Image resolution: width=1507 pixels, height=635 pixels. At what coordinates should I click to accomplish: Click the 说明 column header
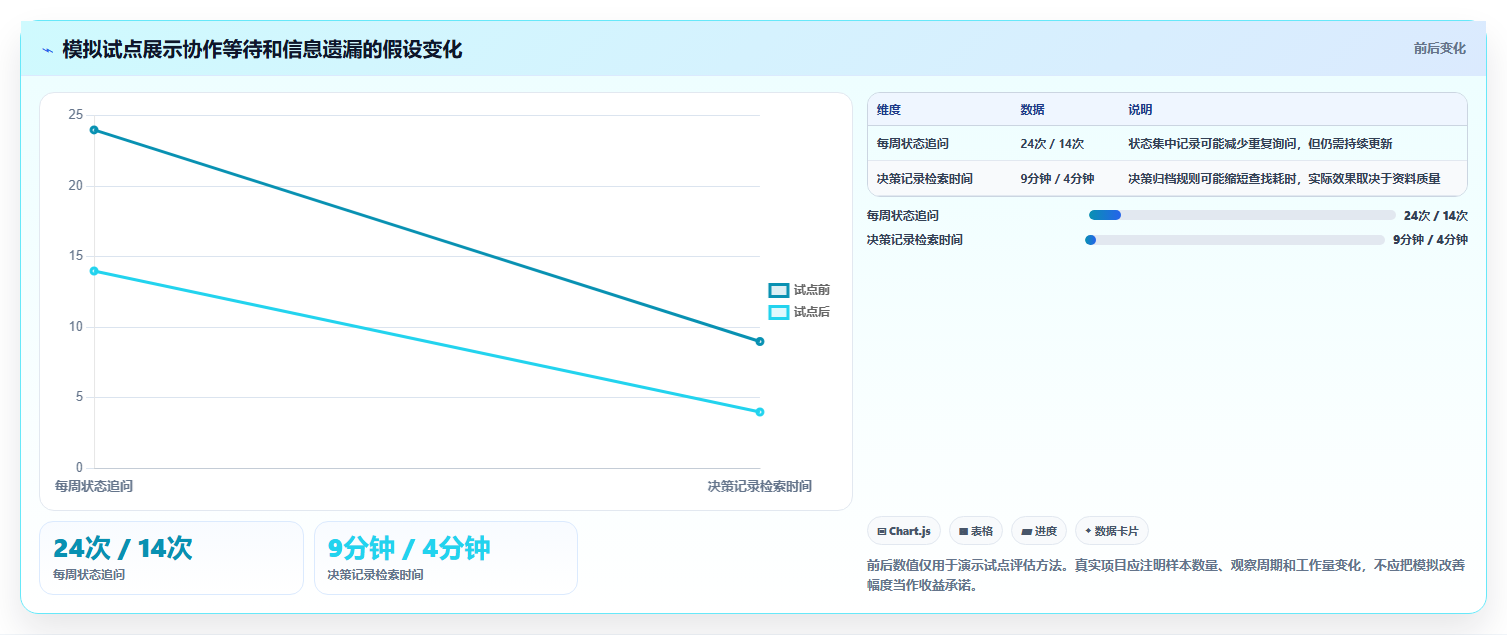coord(1140,110)
